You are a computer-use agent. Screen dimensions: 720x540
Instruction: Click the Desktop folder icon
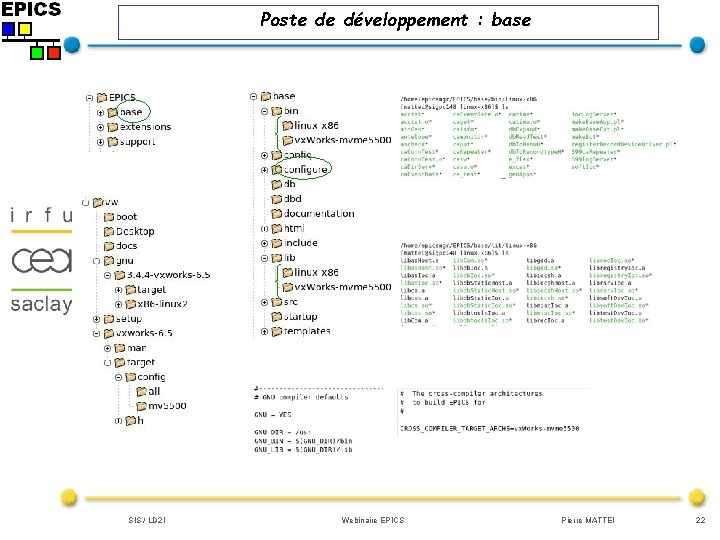point(109,231)
